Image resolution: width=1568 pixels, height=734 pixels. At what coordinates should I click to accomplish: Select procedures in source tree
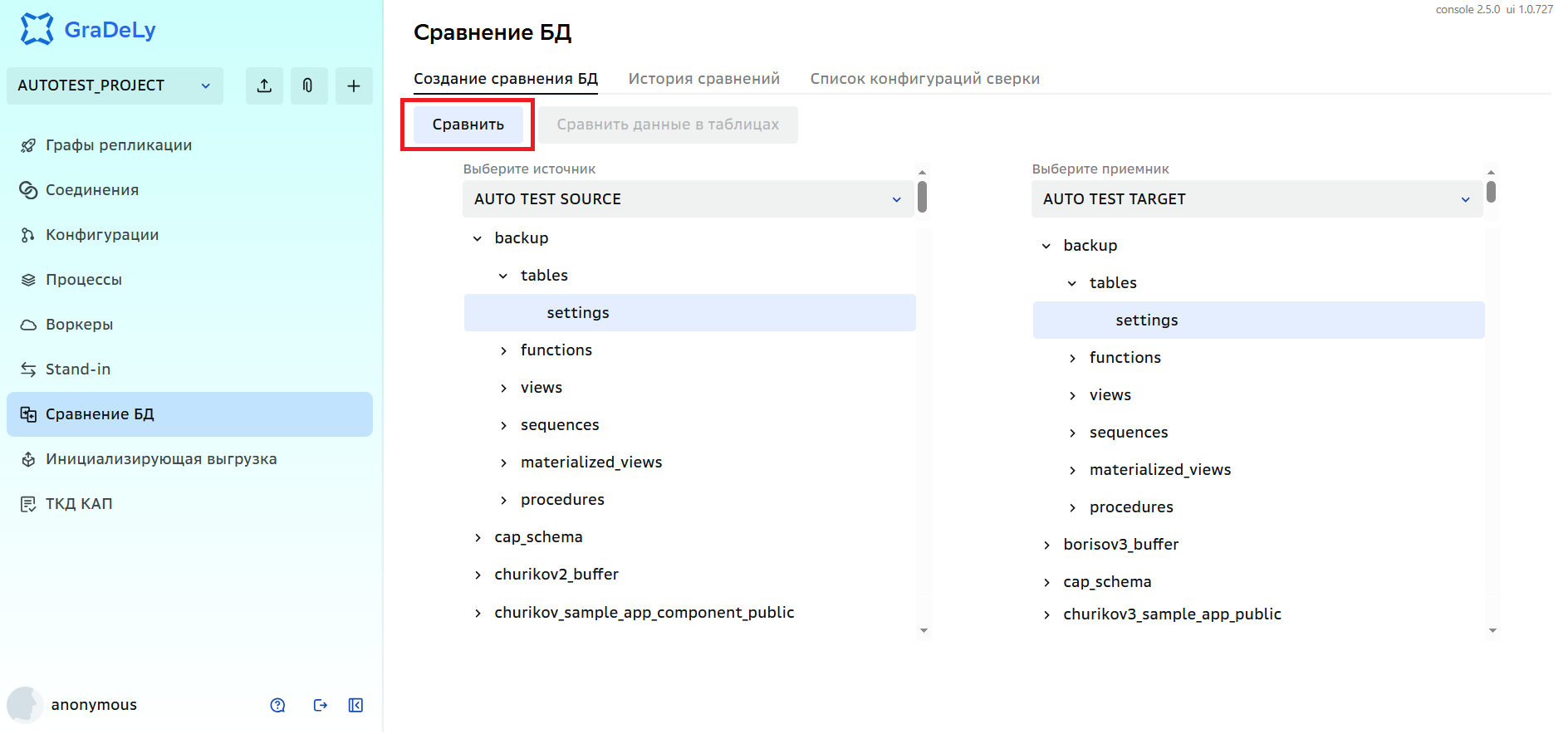click(x=562, y=500)
